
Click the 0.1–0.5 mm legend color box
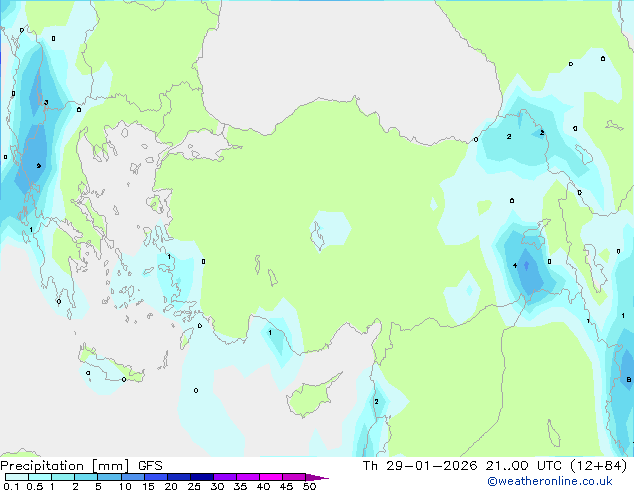(17, 477)
